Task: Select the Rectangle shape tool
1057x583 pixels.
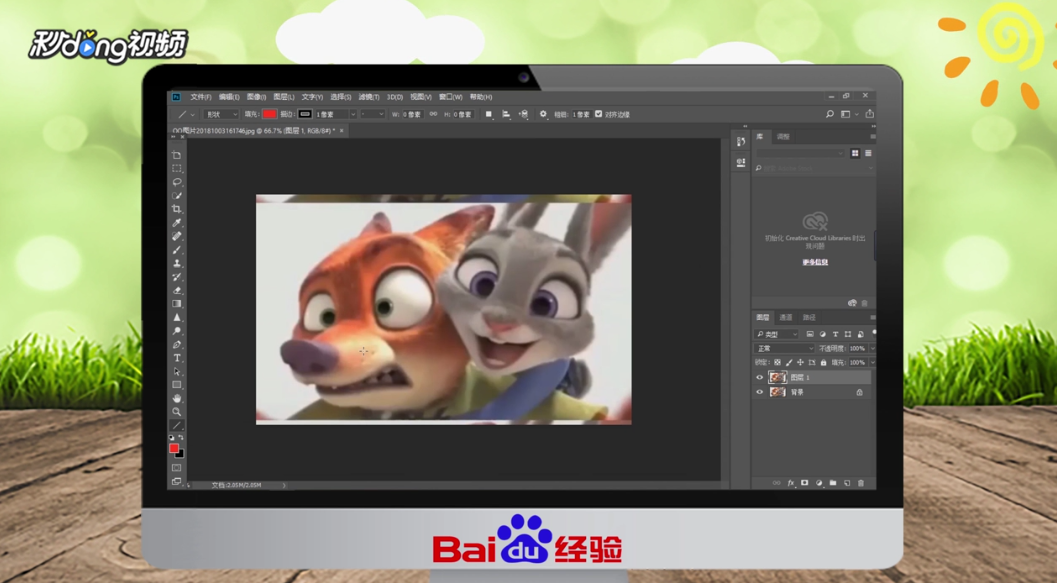Action: (x=177, y=385)
